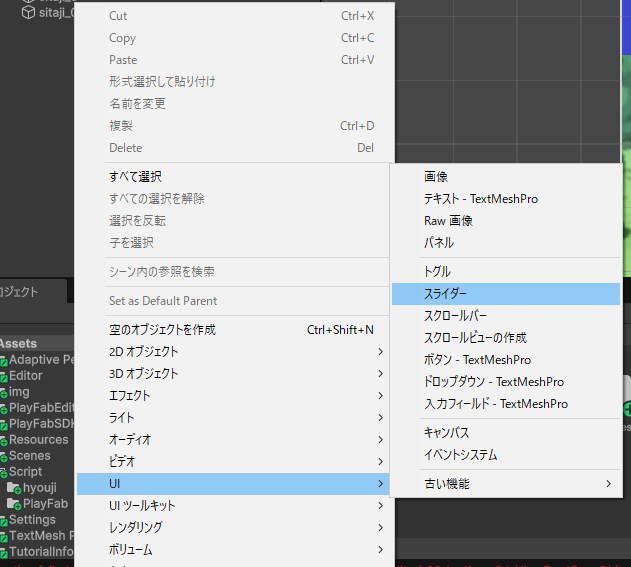
Task: Open the ビデオ submenu
Action: (x=233, y=462)
